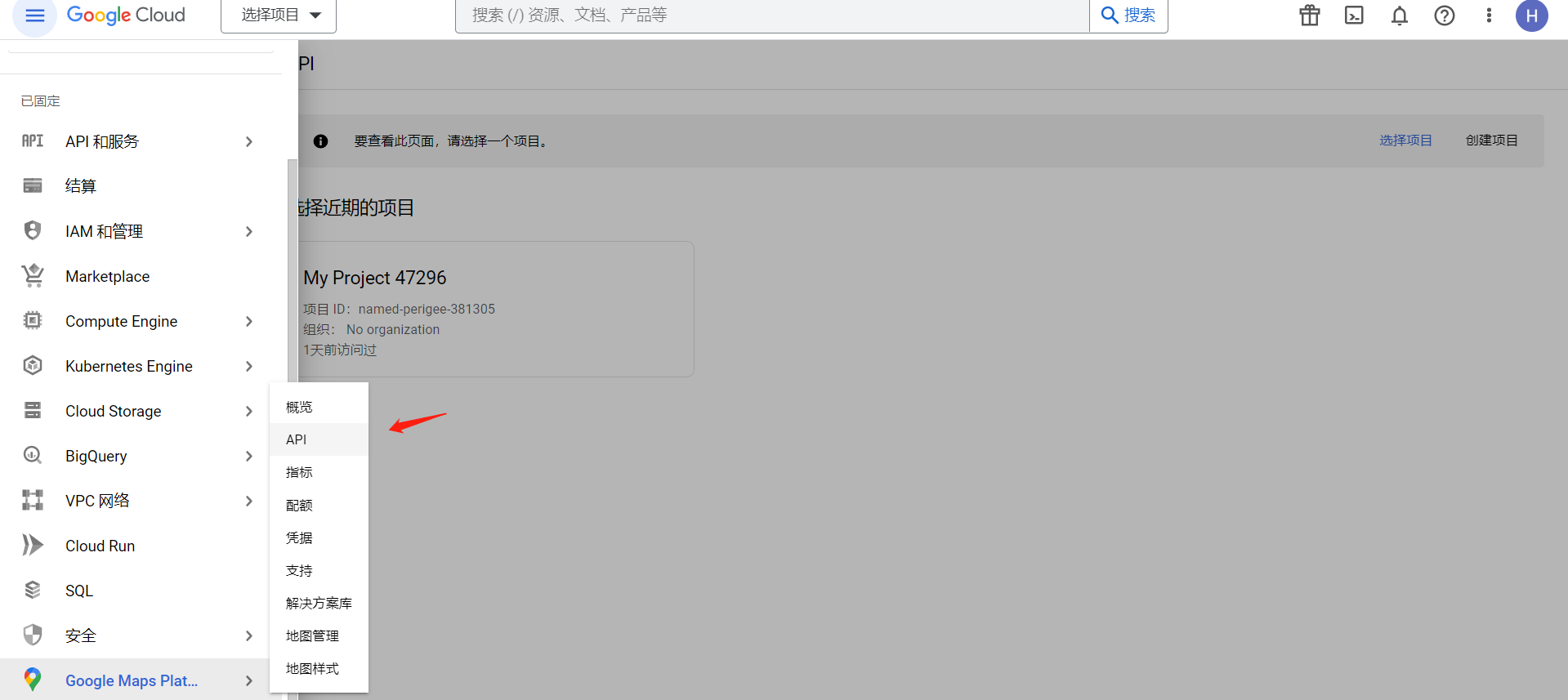Click the IAM shield icon

coord(33,231)
